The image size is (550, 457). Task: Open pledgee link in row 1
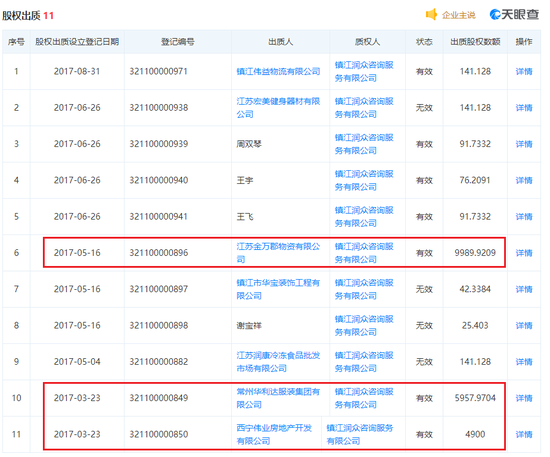point(364,72)
